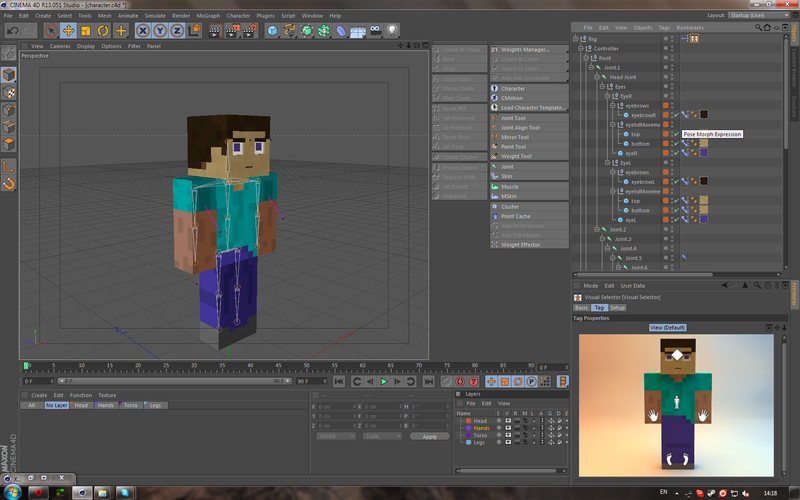
Task: Go to end of animation
Action: (x=429, y=381)
